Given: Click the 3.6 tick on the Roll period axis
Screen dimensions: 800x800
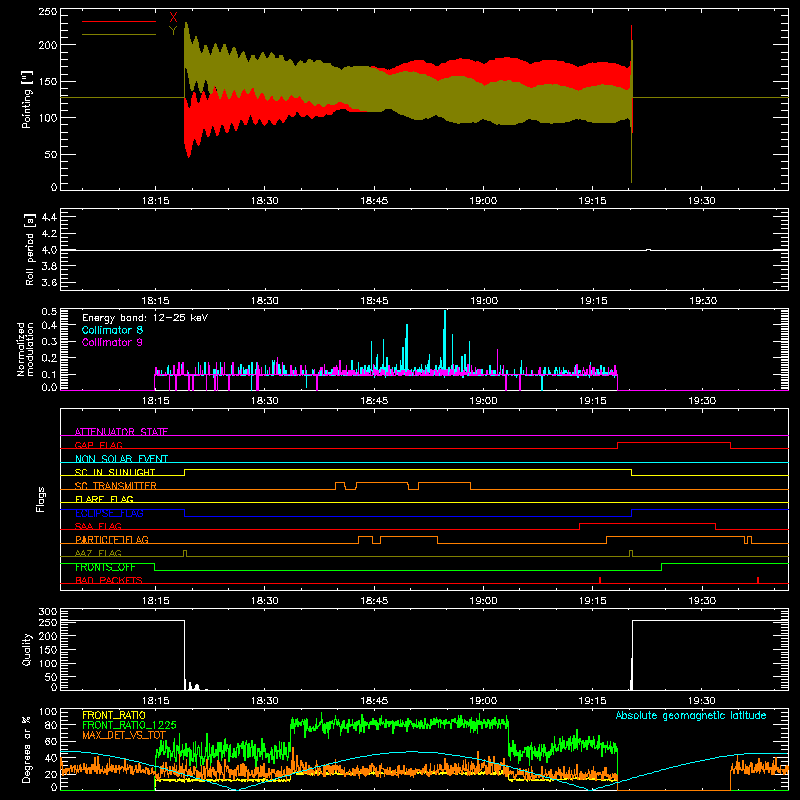Looking at the screenshot, I should (x=49, y=282).
